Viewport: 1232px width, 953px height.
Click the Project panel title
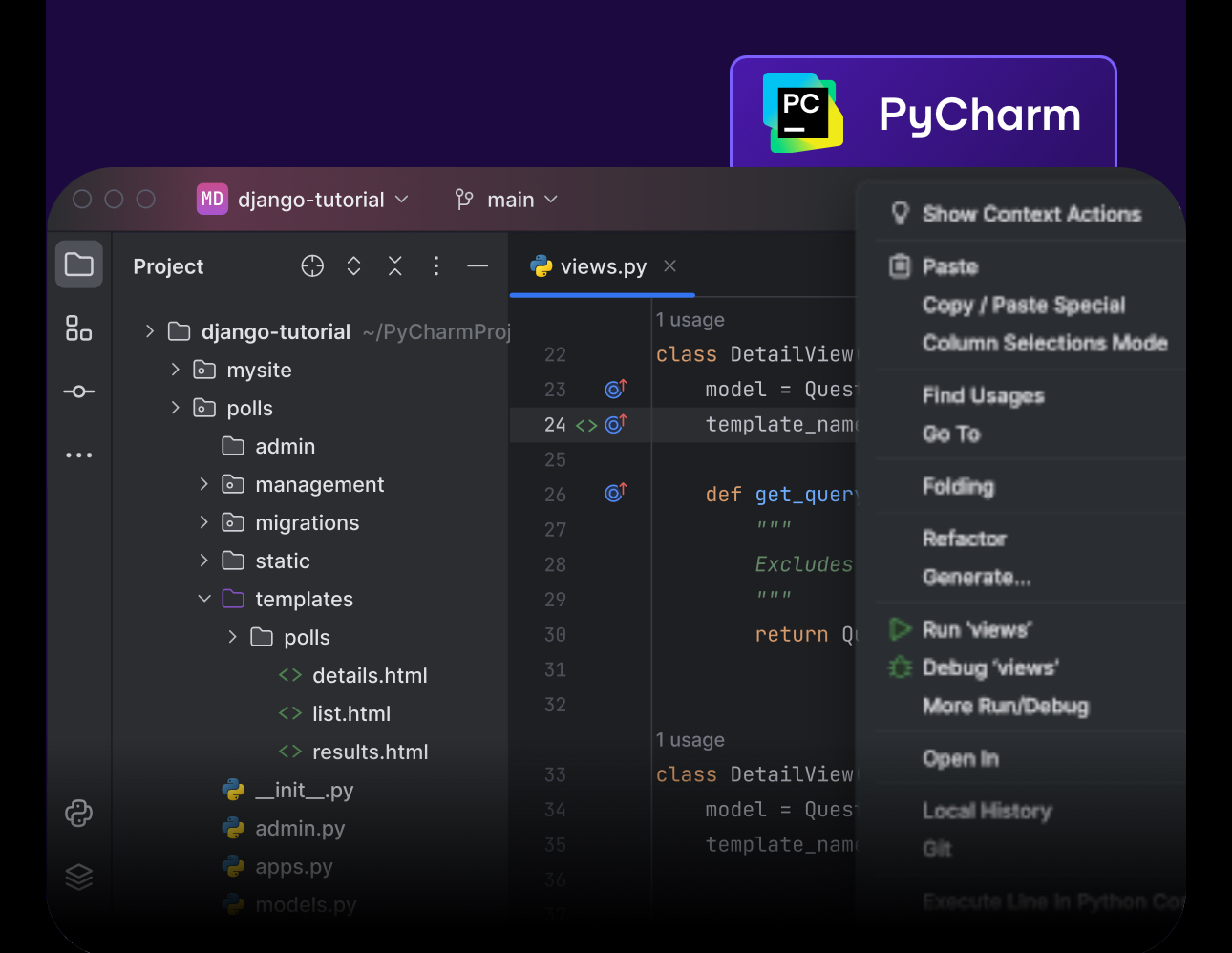click(168, 266)
